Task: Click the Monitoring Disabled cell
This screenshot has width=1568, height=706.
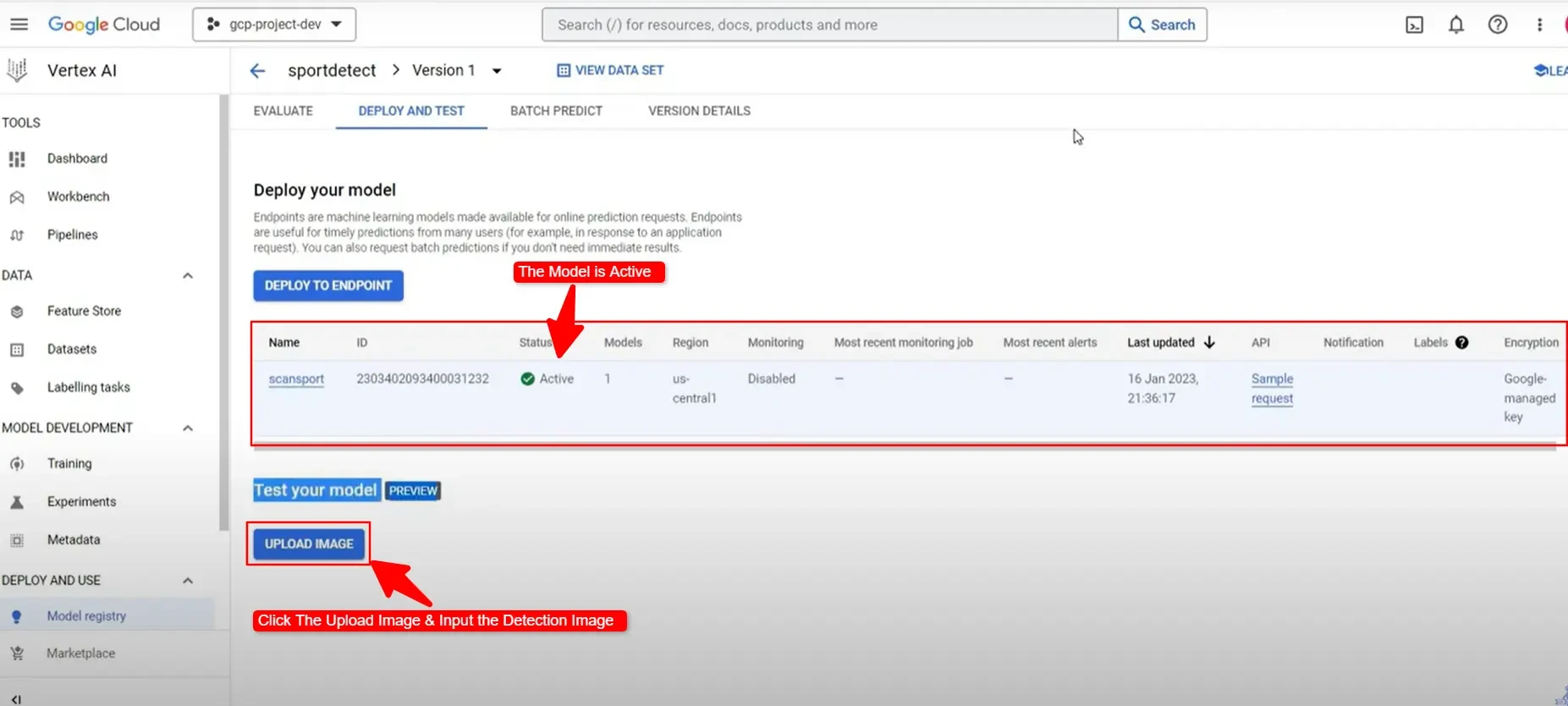Action: (771, 378)
